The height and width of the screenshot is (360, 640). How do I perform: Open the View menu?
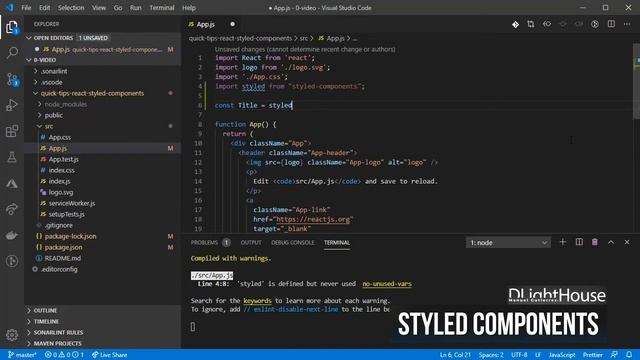[x=99, y=8]
